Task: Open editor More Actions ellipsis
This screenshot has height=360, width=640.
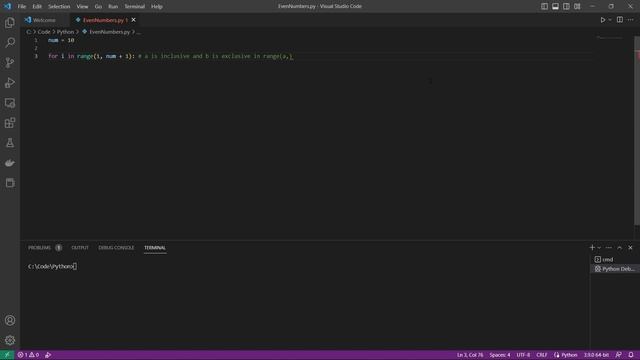Action: pos(631,20)
